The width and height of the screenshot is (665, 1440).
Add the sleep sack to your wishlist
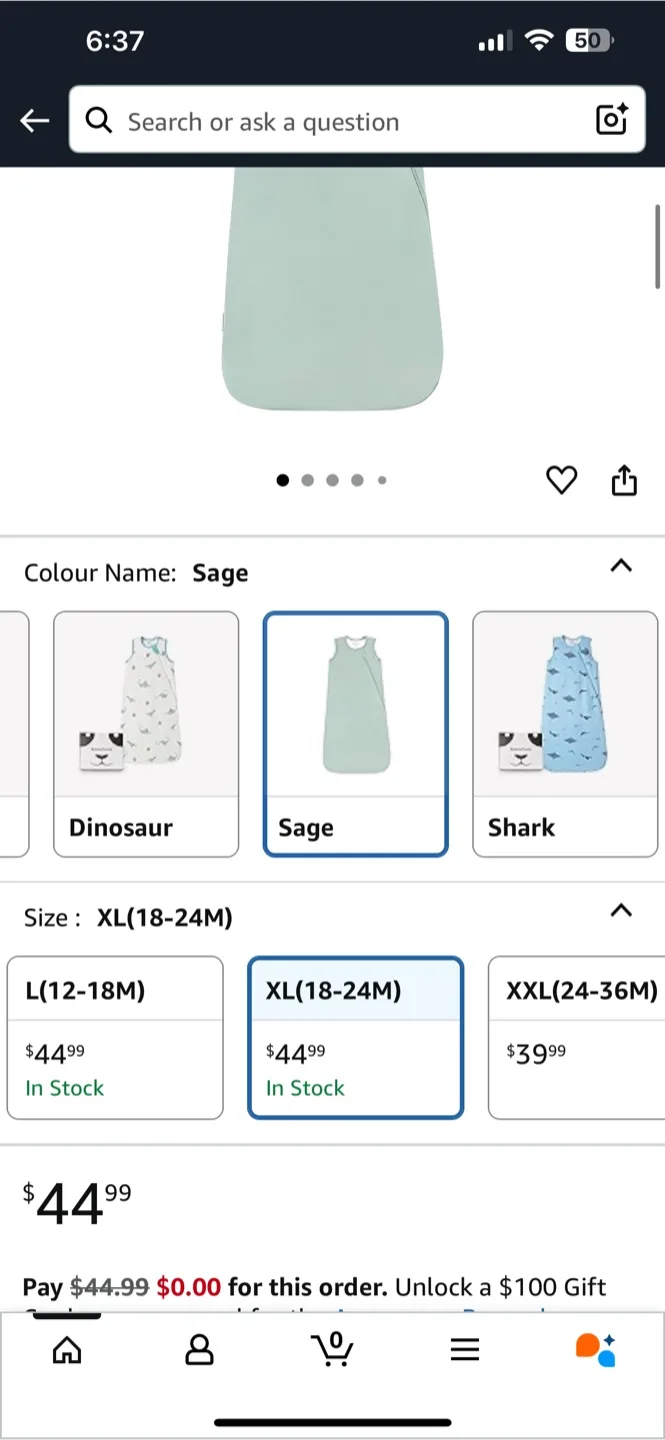click(561, 480)
